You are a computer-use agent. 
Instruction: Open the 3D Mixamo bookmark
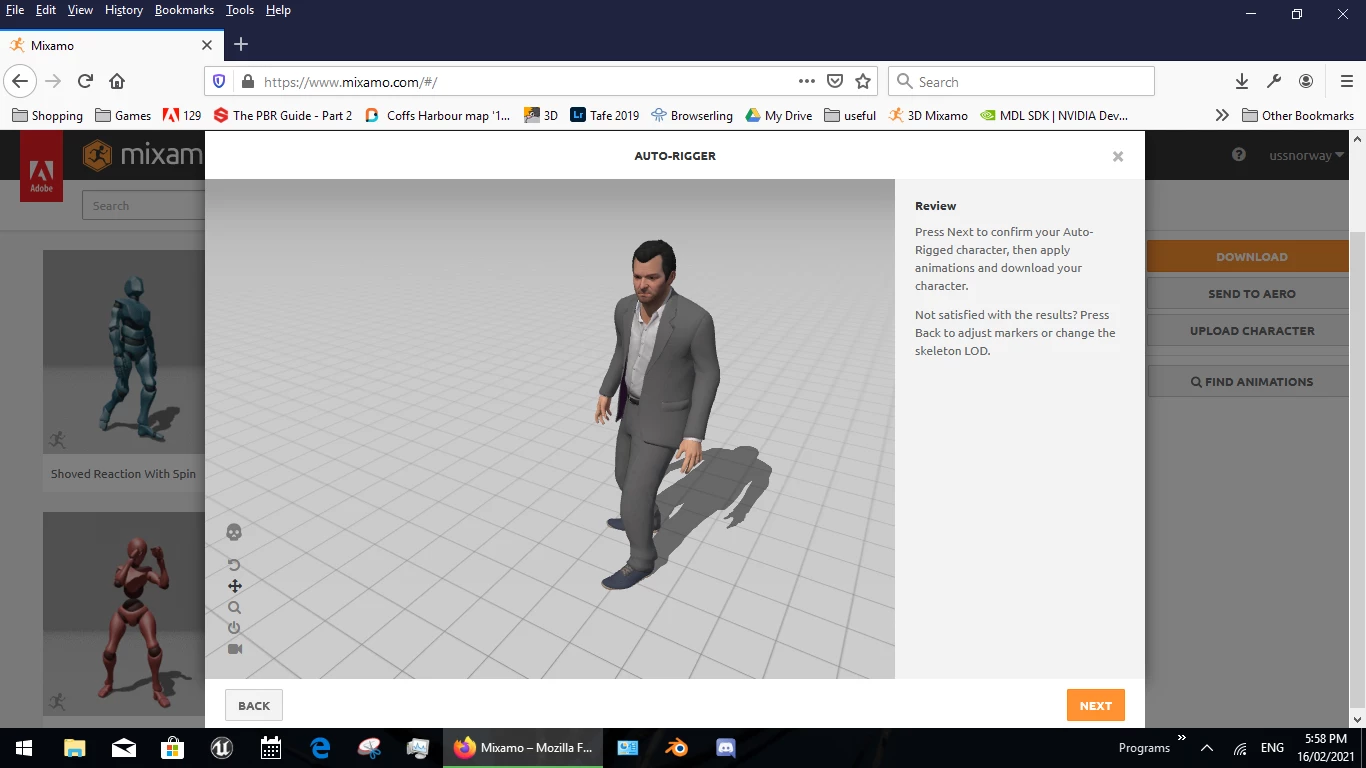[928, 116]
